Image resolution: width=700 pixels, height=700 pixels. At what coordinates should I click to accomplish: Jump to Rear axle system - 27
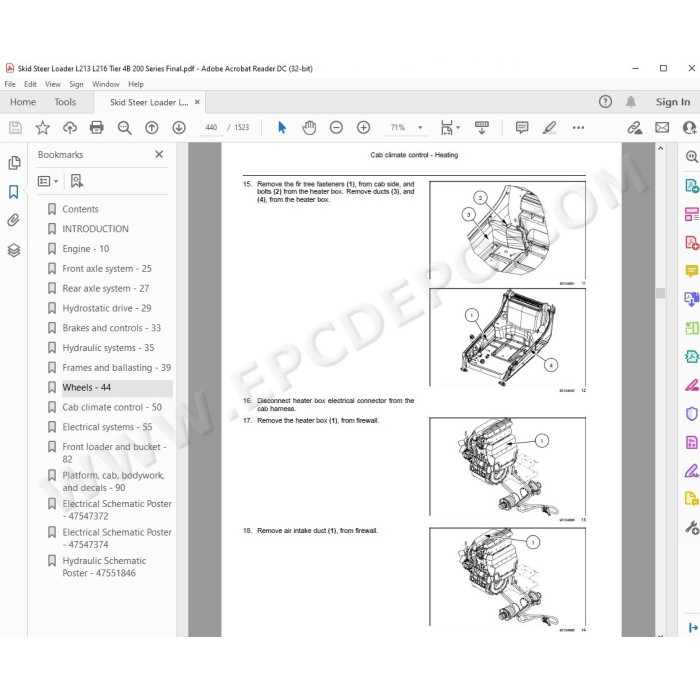point(106,288)
